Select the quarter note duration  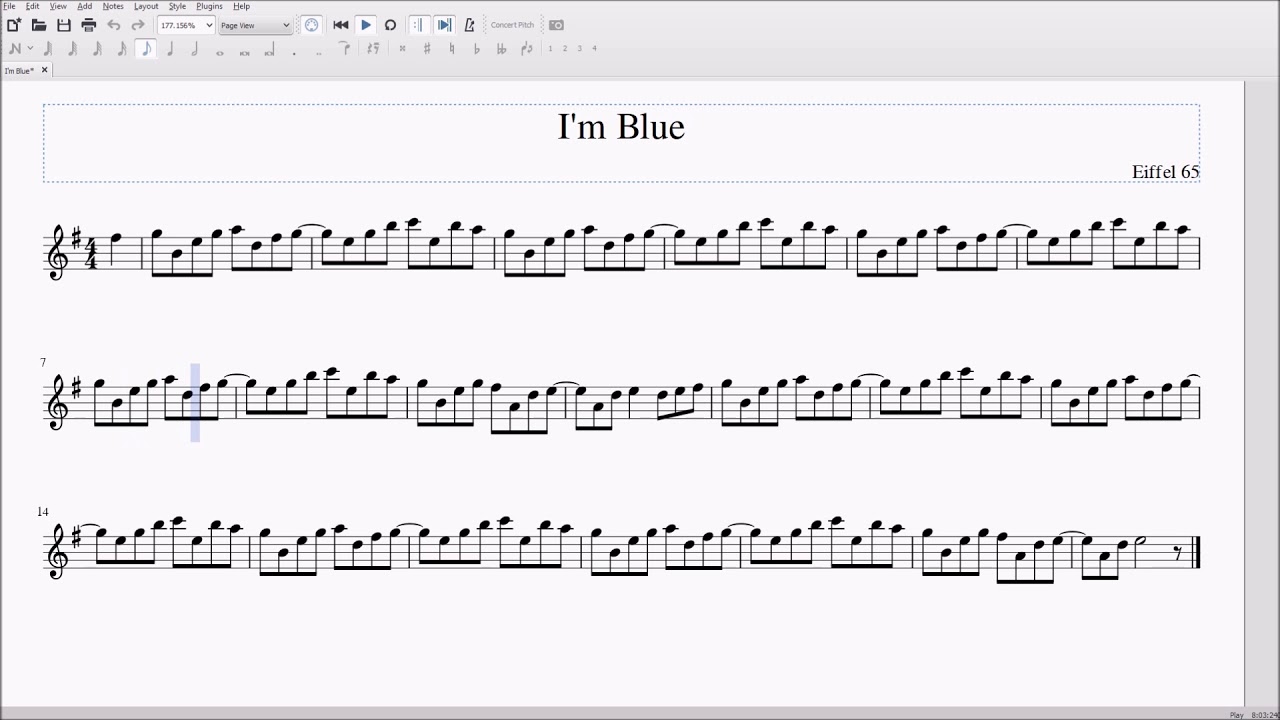pyautogui.click(x=170, y=48)
